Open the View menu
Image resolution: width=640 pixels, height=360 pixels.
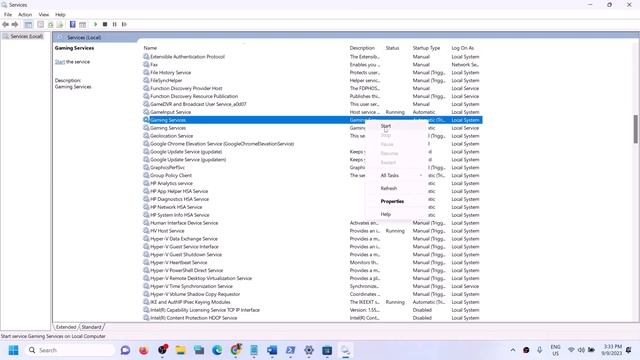44,15
